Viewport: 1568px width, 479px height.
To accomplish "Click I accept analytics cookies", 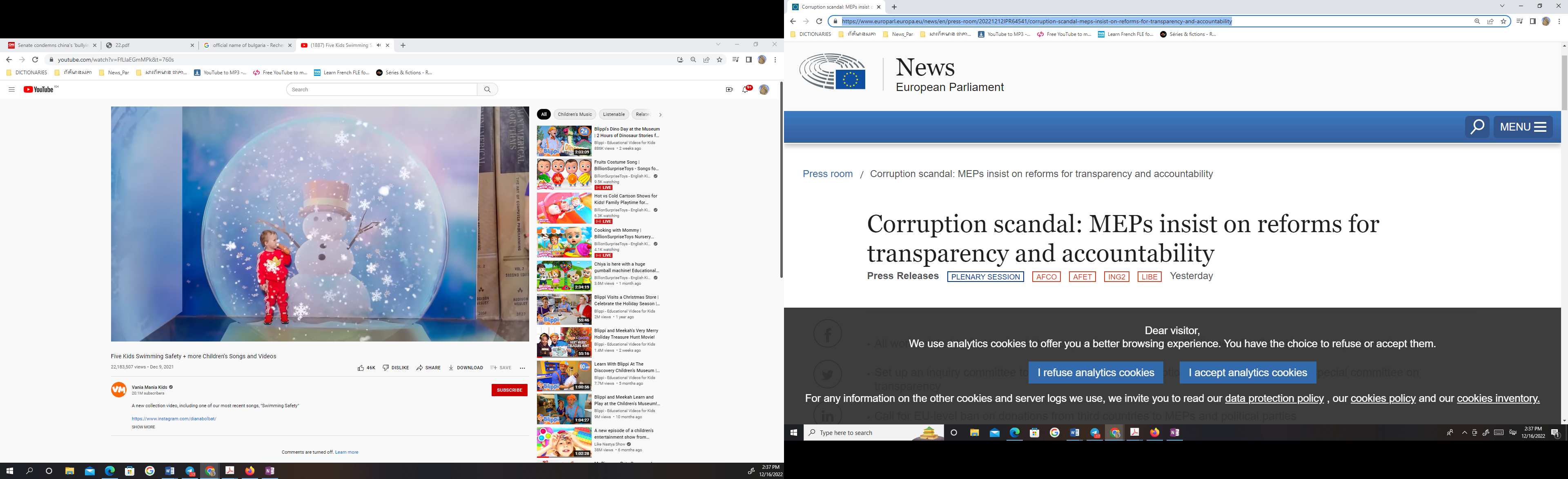I will click(1248, 373).
